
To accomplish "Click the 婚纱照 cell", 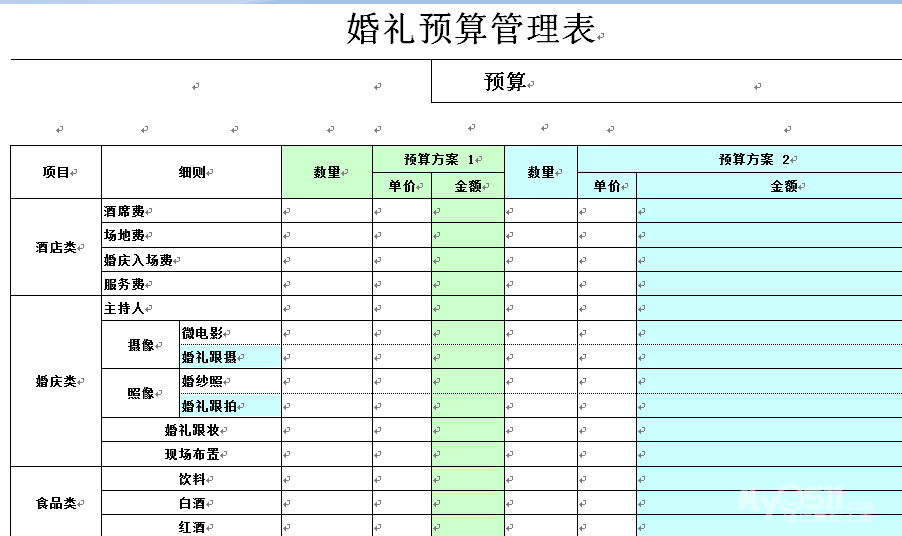I will point(202,381).
